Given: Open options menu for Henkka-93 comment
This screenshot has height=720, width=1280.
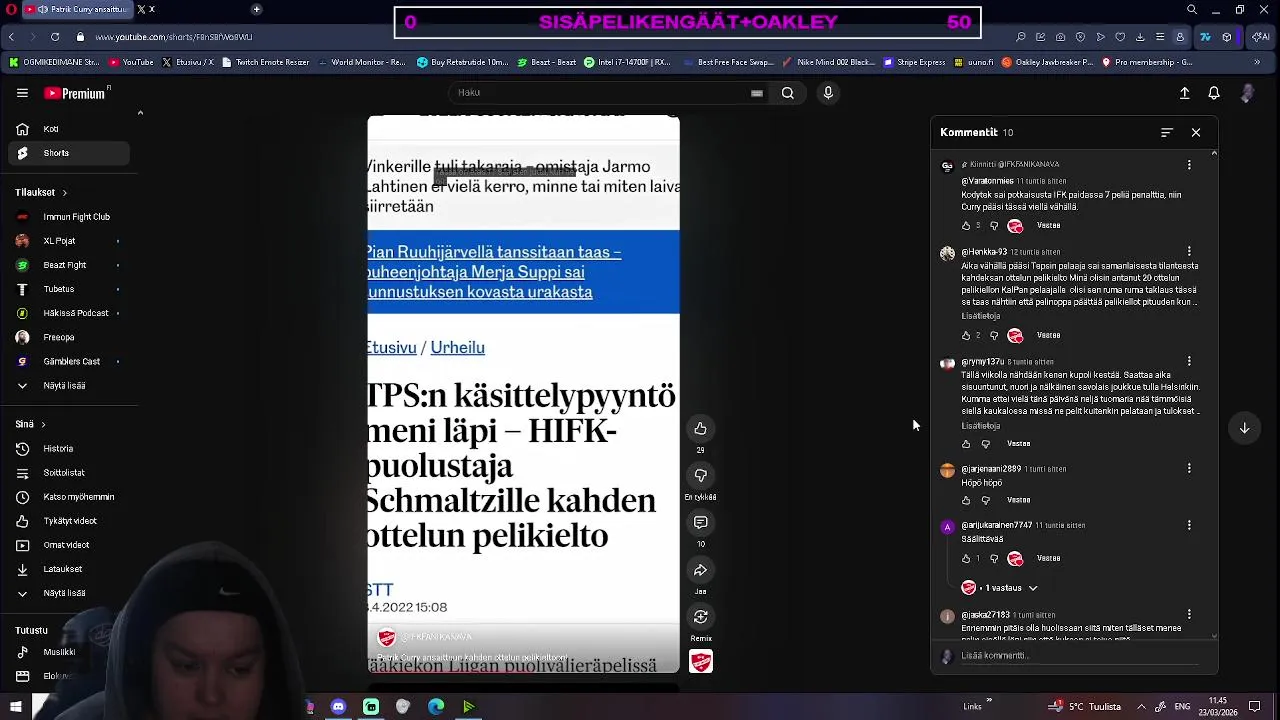Looking at the screenshot, I should (x=1189, y=251).
